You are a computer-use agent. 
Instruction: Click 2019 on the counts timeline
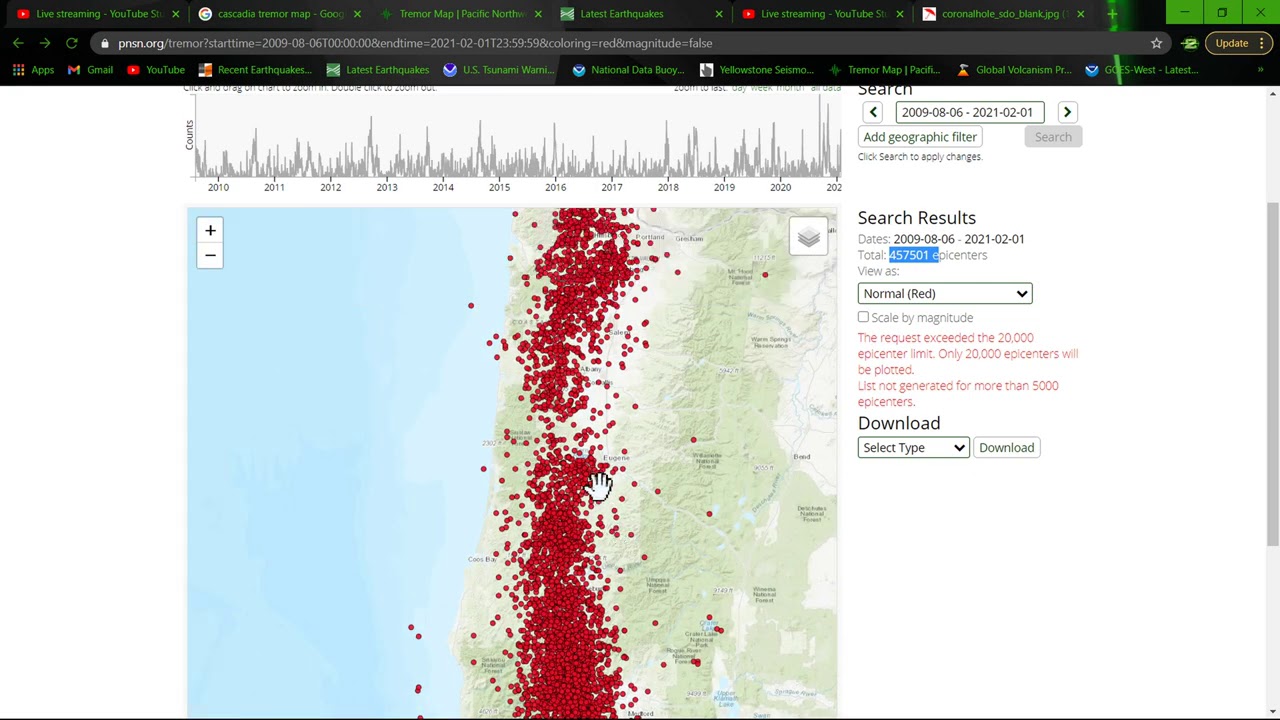[x=724, y=187]
